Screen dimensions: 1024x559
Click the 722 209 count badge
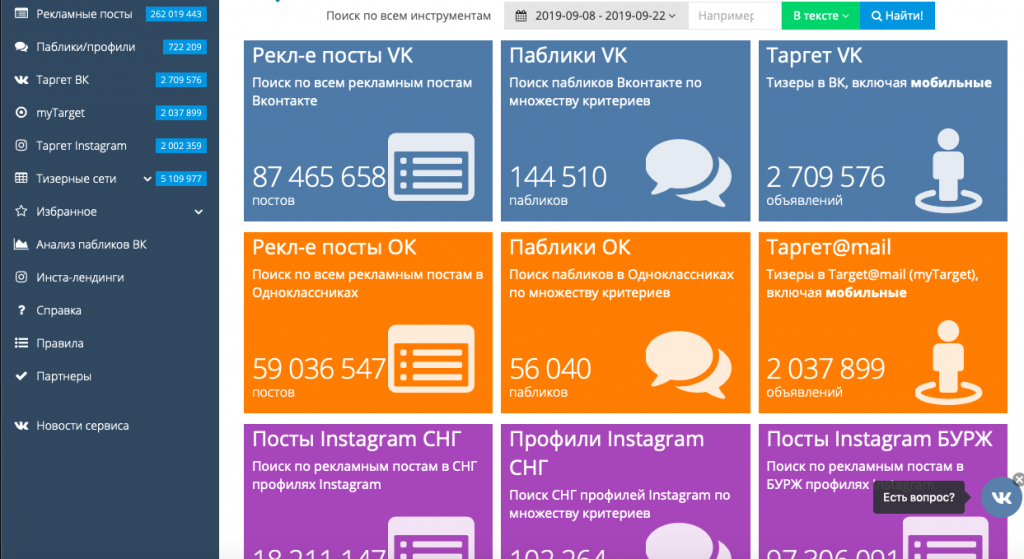[x=185, y=47]
